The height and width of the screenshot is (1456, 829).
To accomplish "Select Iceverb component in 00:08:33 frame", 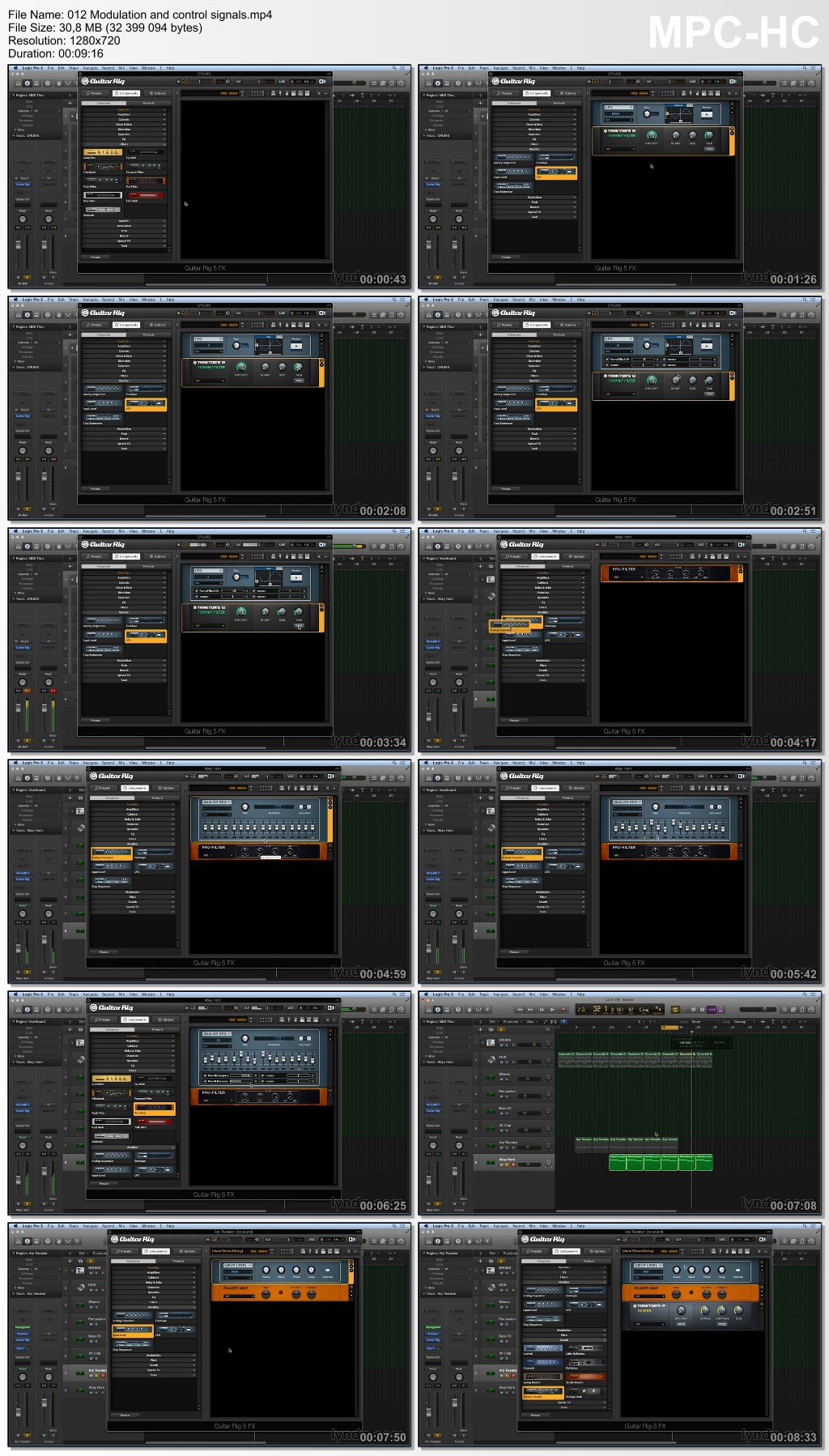I will [543, 1349].
